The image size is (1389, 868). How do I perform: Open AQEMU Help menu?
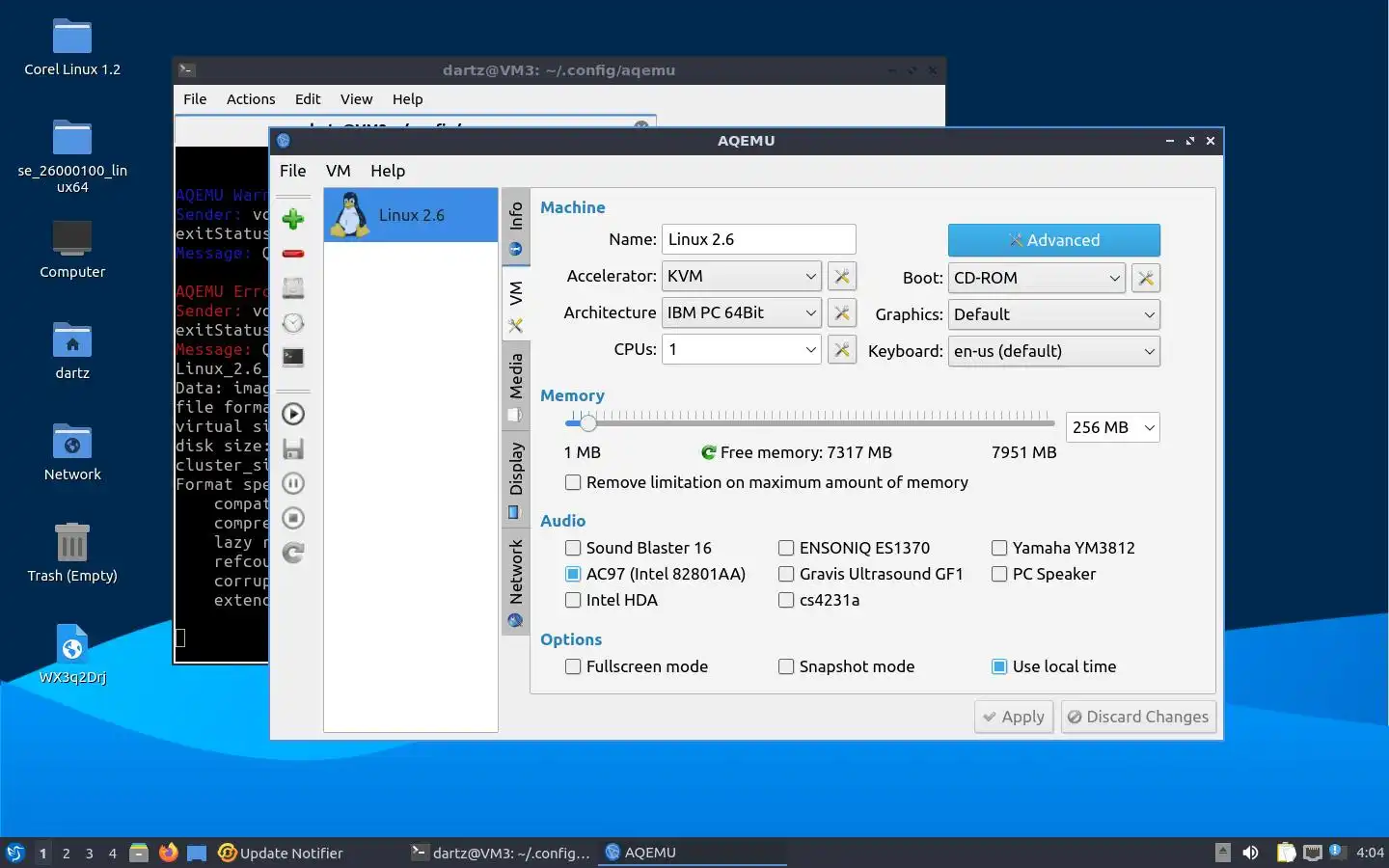click(x=388, y=171)
